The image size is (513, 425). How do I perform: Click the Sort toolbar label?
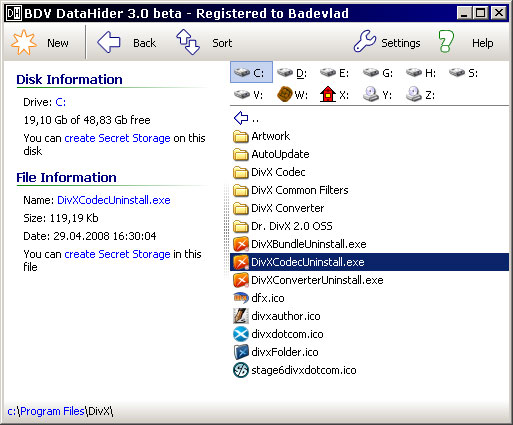click(222, 43)
